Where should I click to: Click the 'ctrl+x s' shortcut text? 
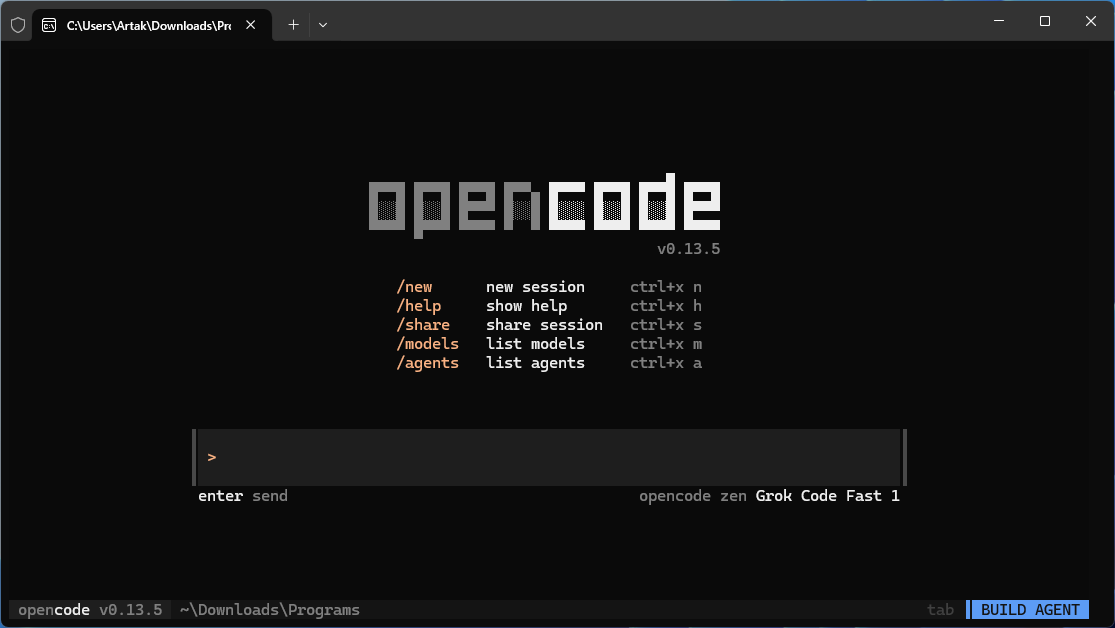[666, 325]
